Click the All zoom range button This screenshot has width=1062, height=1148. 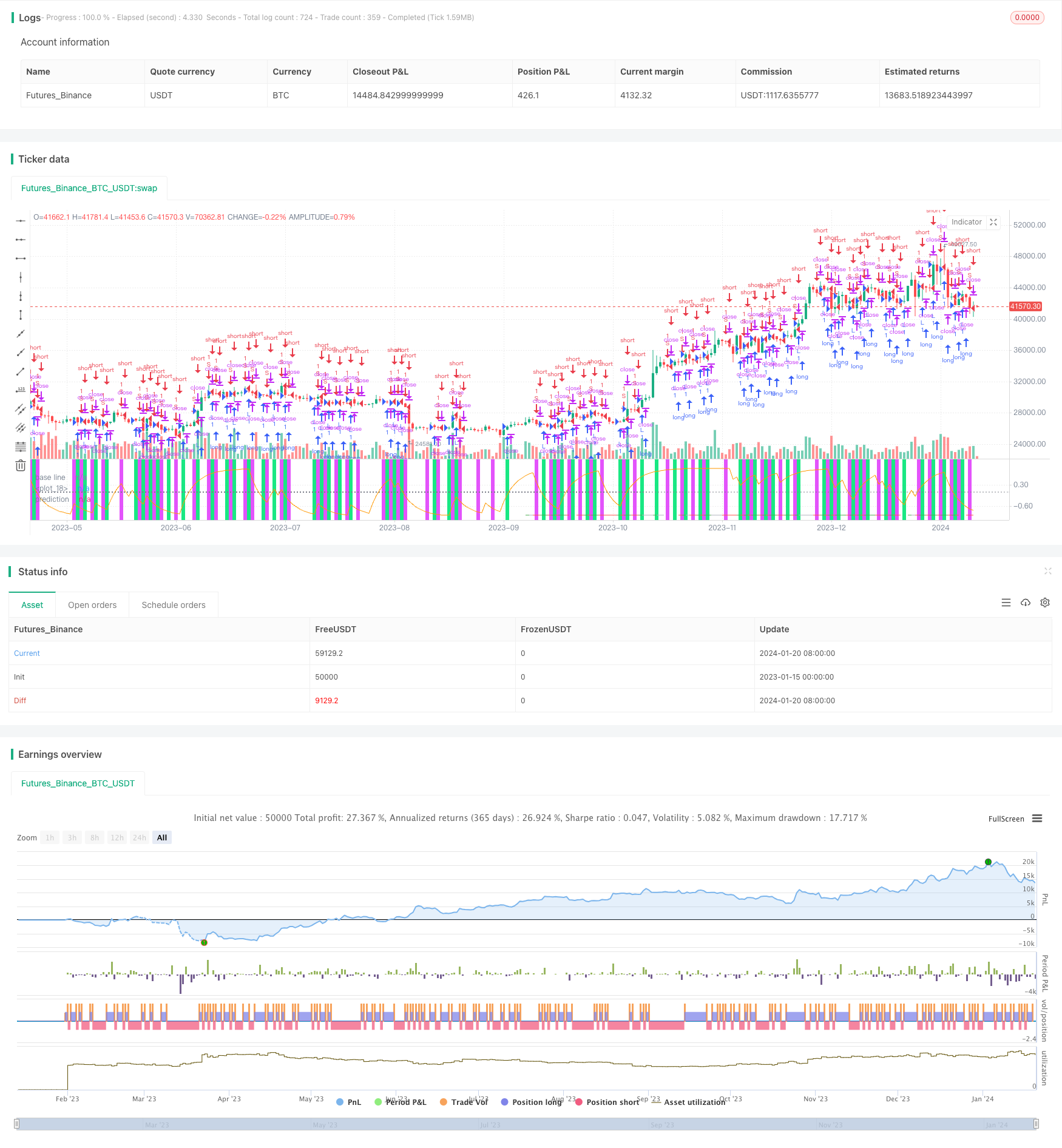(x=162, y=837)
